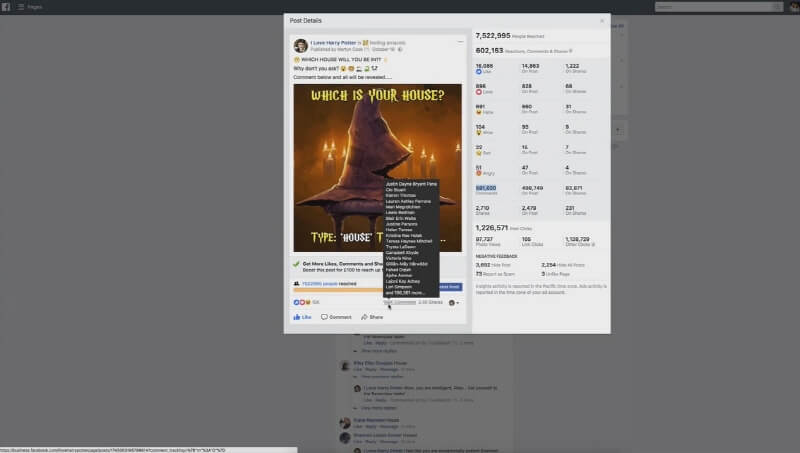Click 'Justin Dayne Bryant Fans' in commenter tooltip

411,184
